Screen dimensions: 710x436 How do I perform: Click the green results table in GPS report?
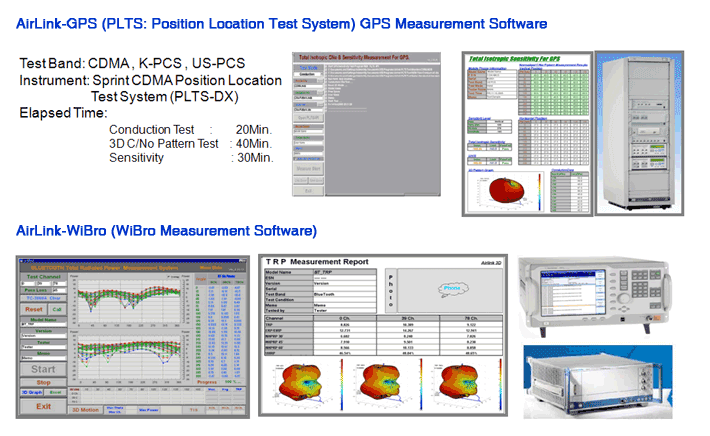click(553, 94)
